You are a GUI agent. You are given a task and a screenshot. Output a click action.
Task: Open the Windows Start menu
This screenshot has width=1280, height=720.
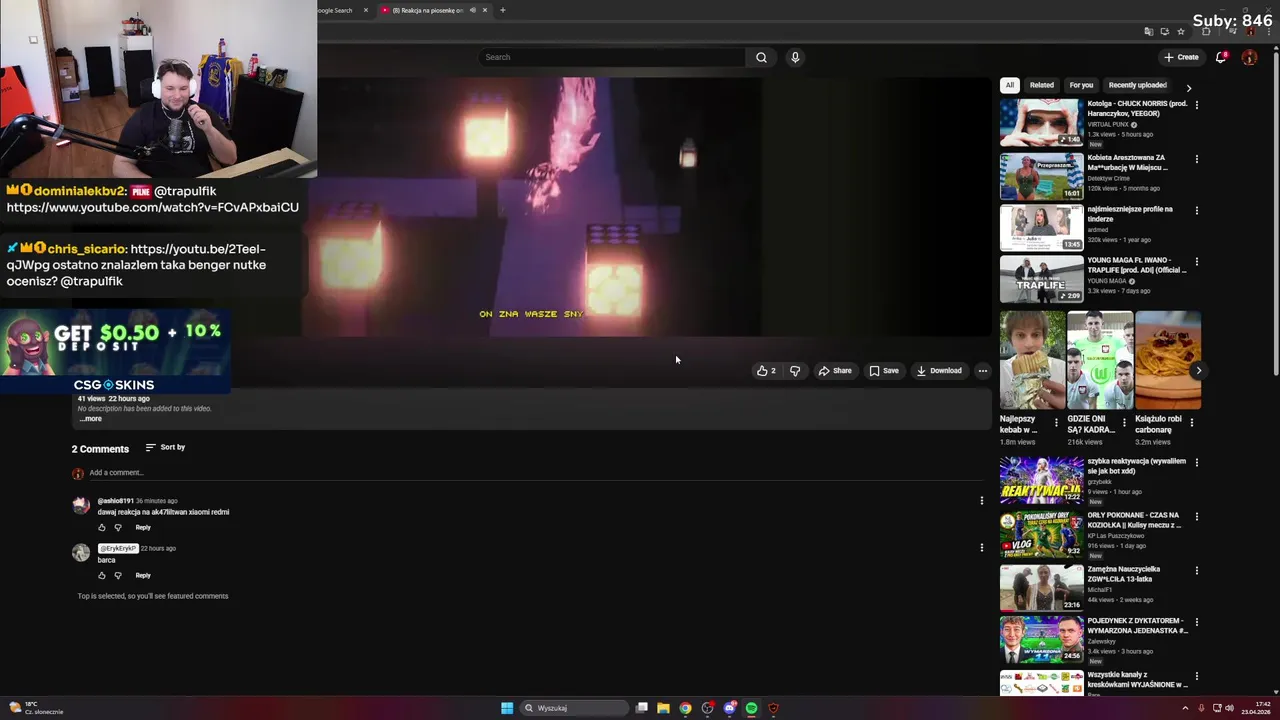click(x=507, y=708)
